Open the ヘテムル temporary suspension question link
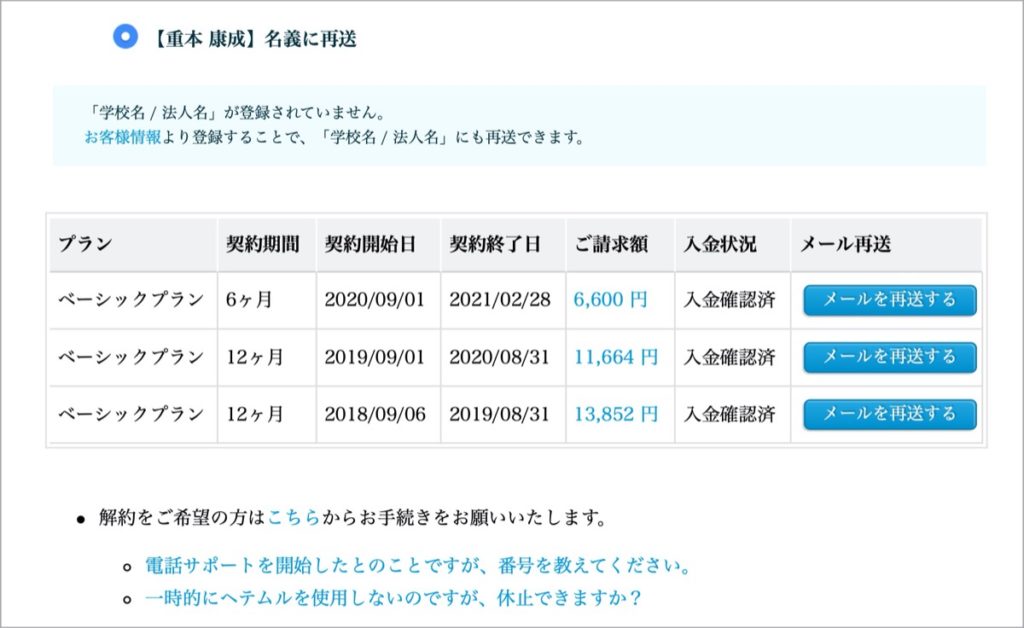 coord(393,598)
